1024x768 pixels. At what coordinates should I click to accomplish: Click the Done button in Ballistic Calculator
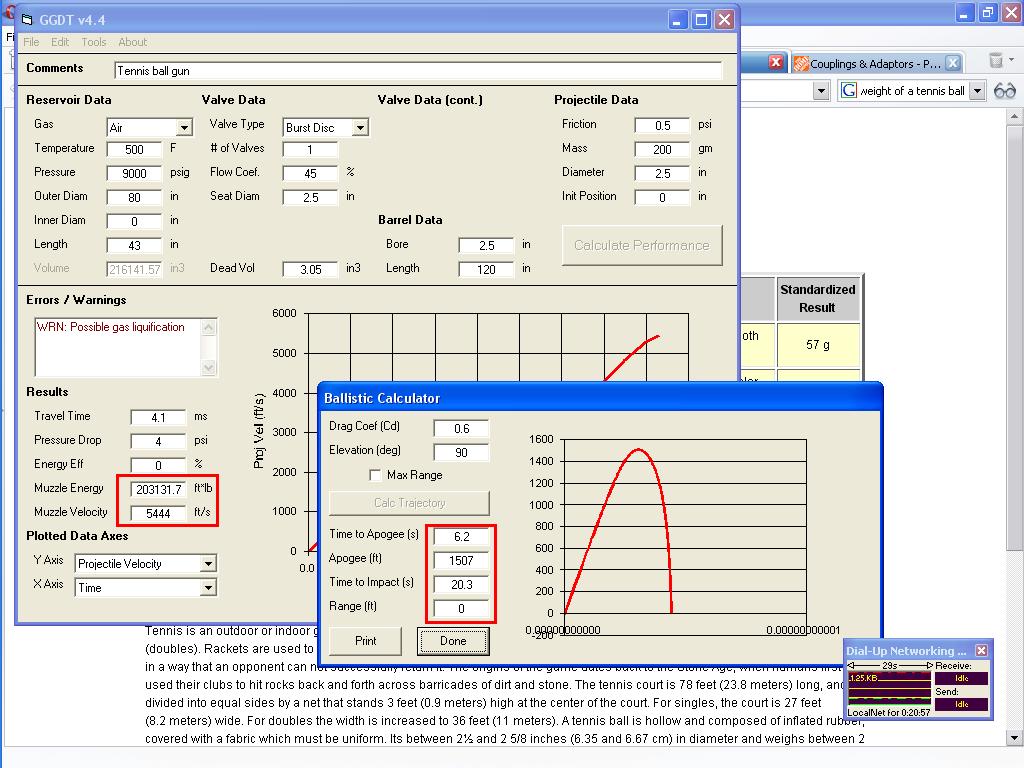point(452,641)
